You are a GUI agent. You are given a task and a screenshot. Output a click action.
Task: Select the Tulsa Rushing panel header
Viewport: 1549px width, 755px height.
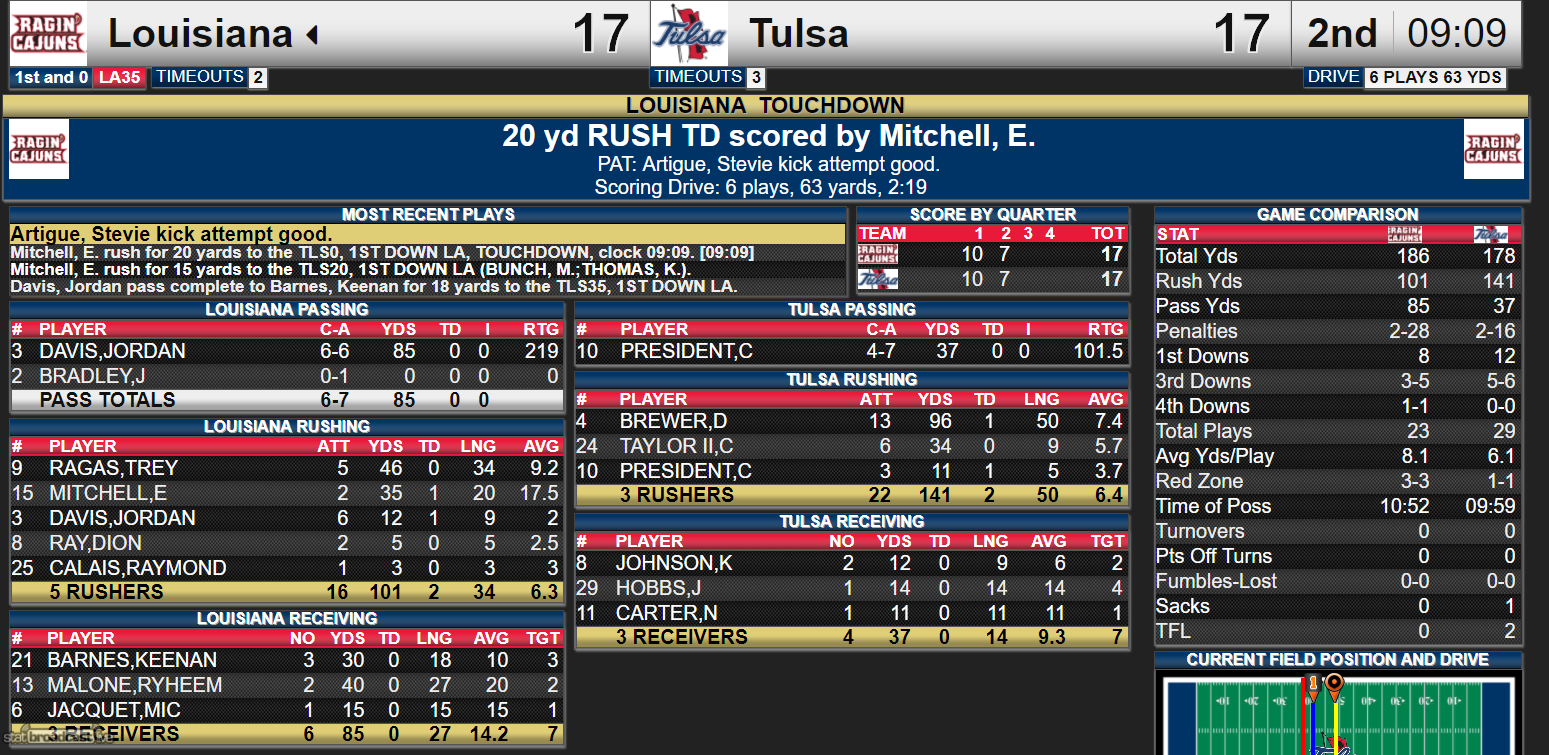pyautogui.click(x=852, y=380)
